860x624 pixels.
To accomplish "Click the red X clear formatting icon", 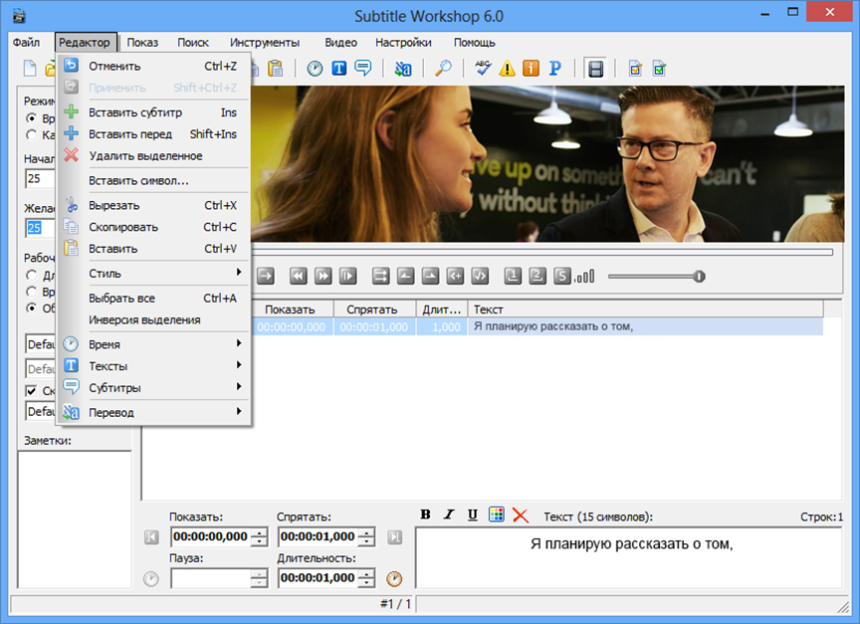I will pyautogui.click(x=520, y=515).
